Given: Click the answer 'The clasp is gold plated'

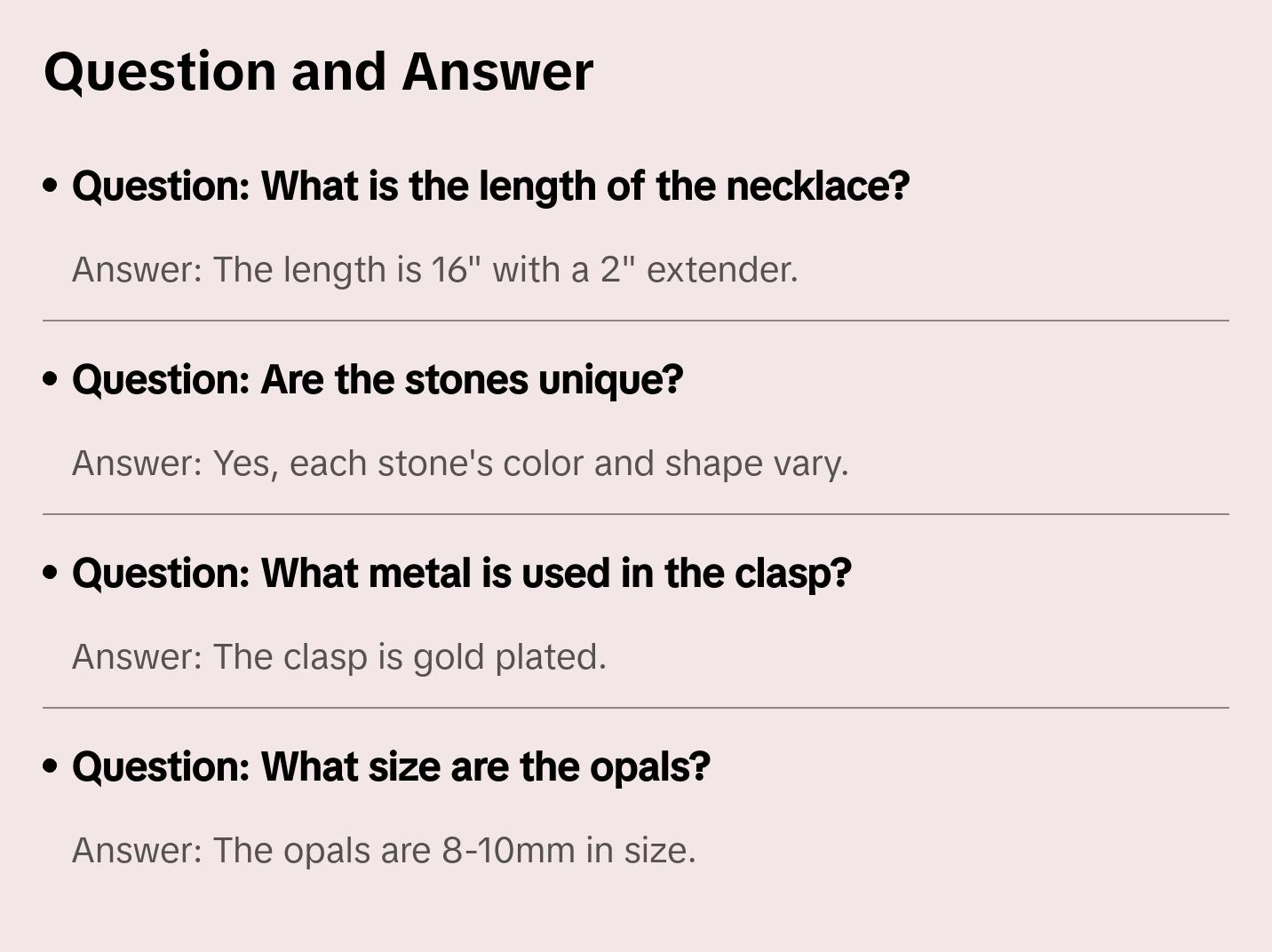Looking at the screenshot, I should click(338, 656).
